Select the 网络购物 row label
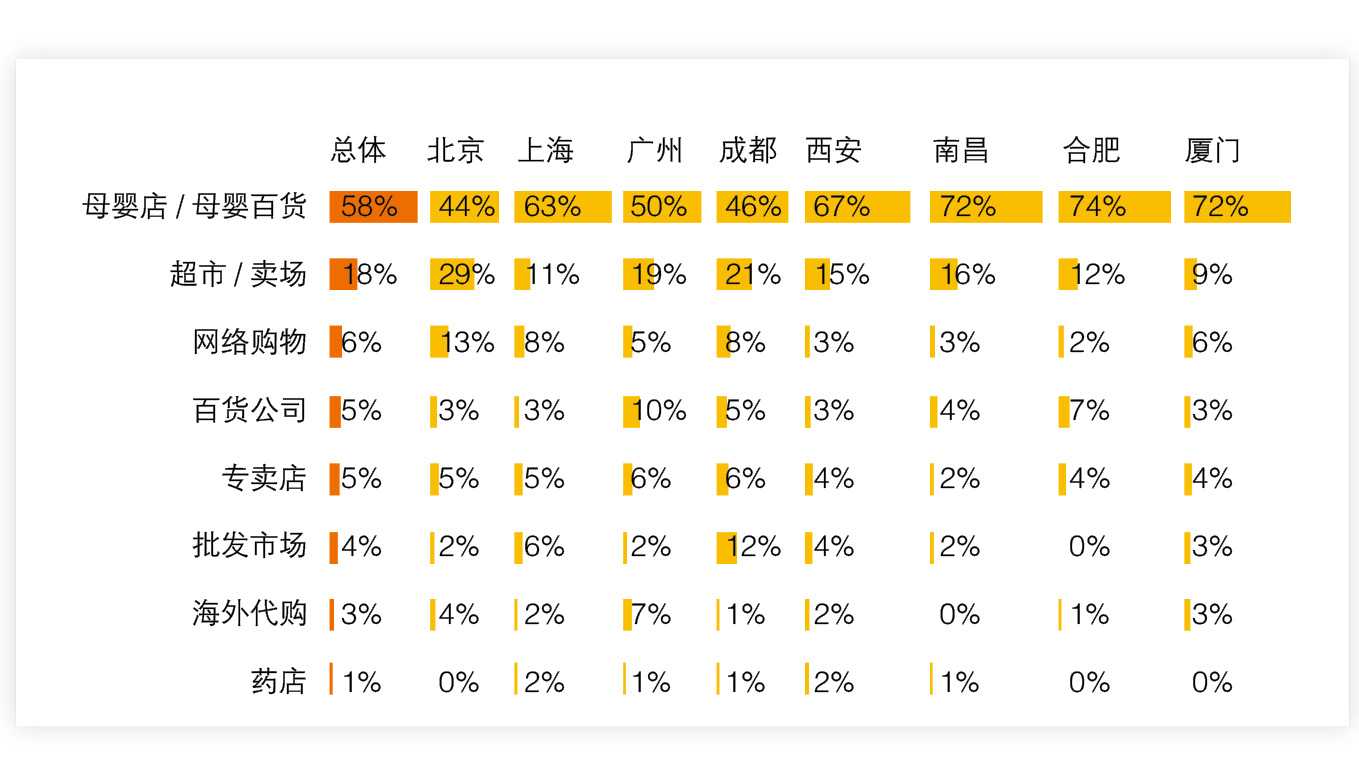The height and width of the screenshot is (768, 1359). tap(249, 342)
